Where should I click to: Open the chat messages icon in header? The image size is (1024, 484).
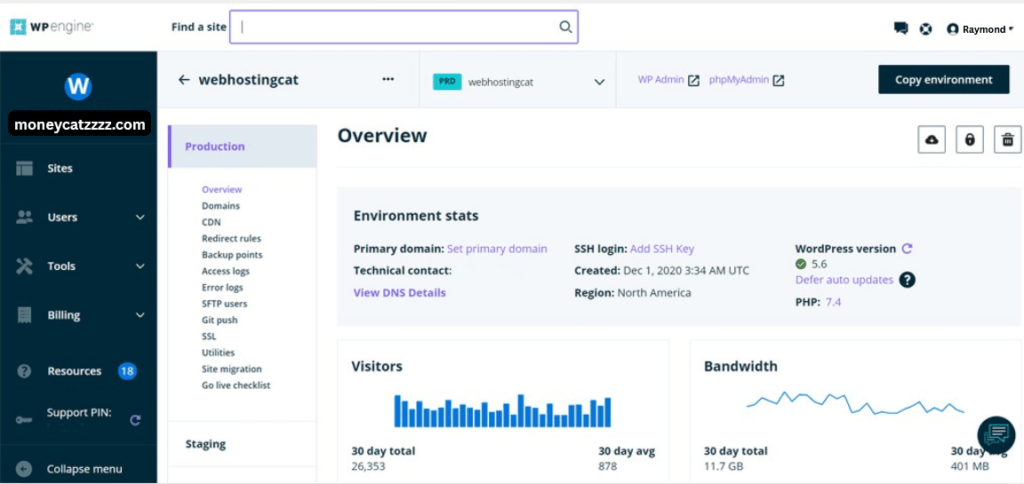(901, 28)
